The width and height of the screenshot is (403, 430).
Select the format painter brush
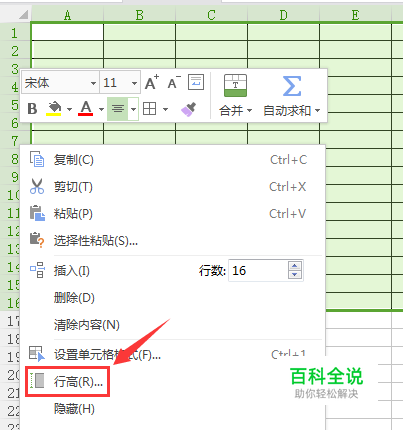click(x=188, y=109)
